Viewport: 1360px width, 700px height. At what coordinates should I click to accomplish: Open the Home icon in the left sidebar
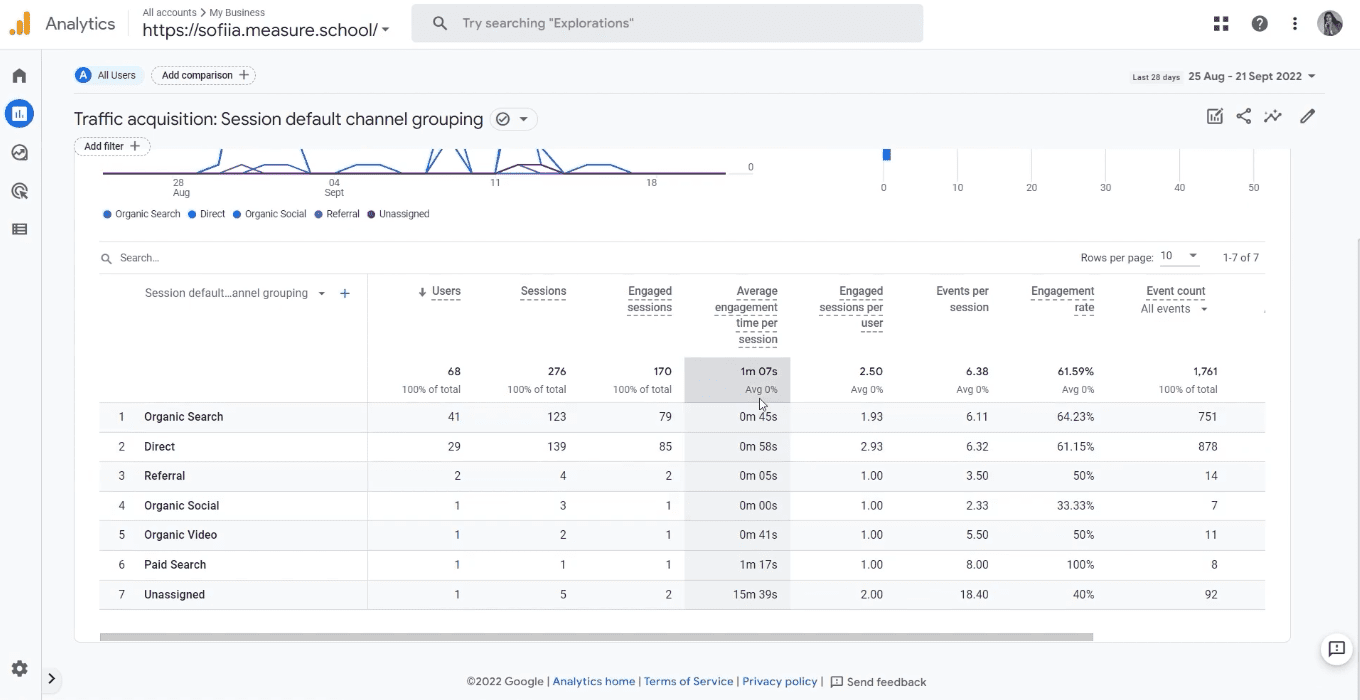(x=19, y=75)
